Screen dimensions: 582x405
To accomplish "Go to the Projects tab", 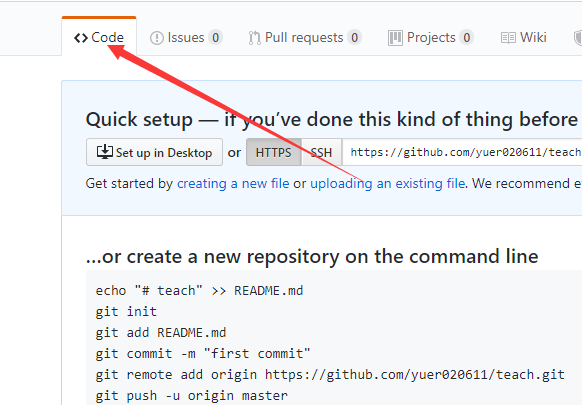I will pyautogui.click(x=431, y=37).
